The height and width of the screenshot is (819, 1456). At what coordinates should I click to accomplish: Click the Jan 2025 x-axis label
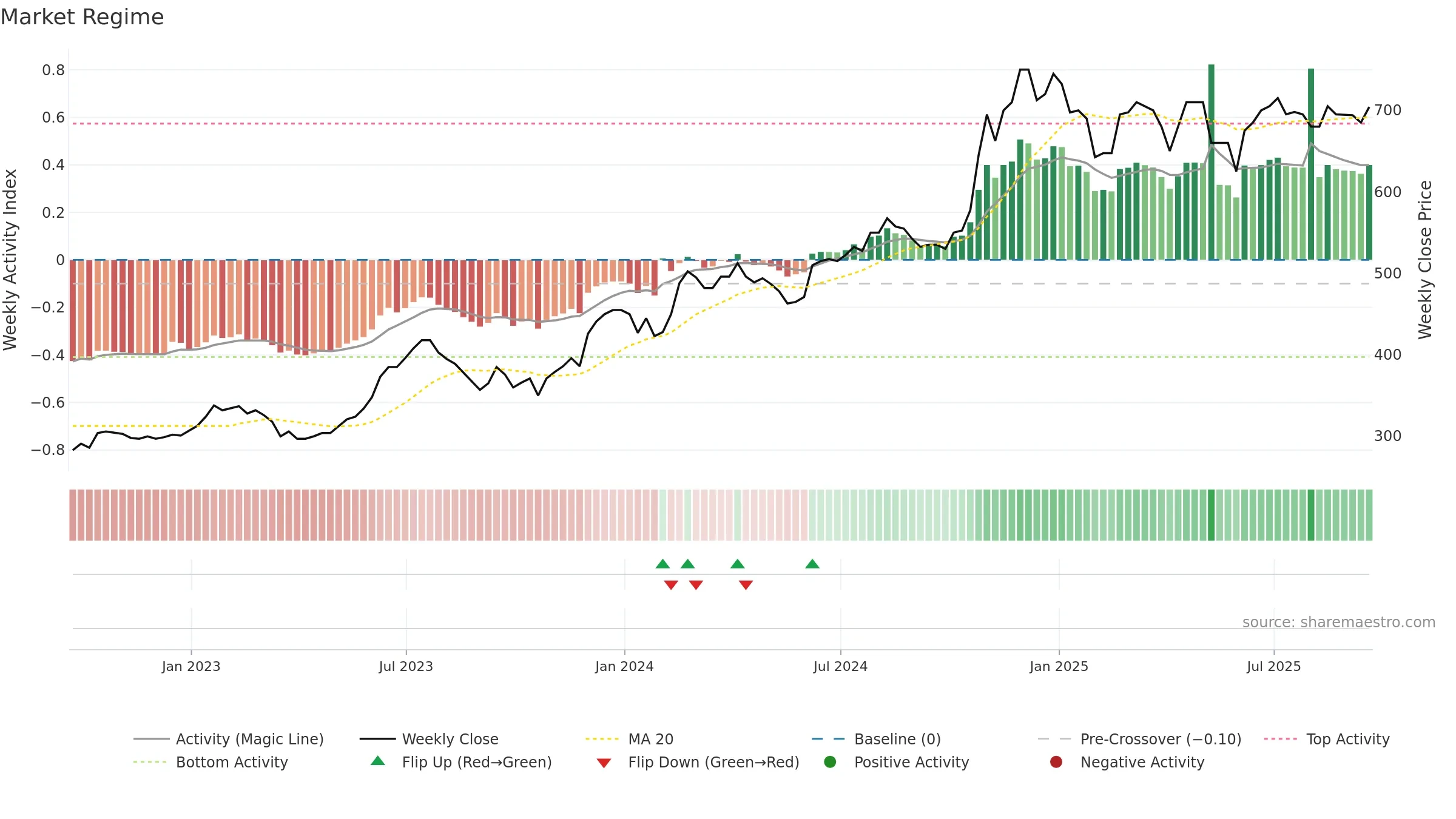point(1059,667)
